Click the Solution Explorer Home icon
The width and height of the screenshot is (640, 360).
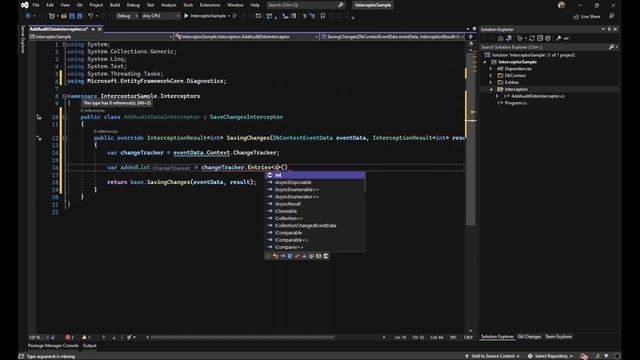[500, 38]
